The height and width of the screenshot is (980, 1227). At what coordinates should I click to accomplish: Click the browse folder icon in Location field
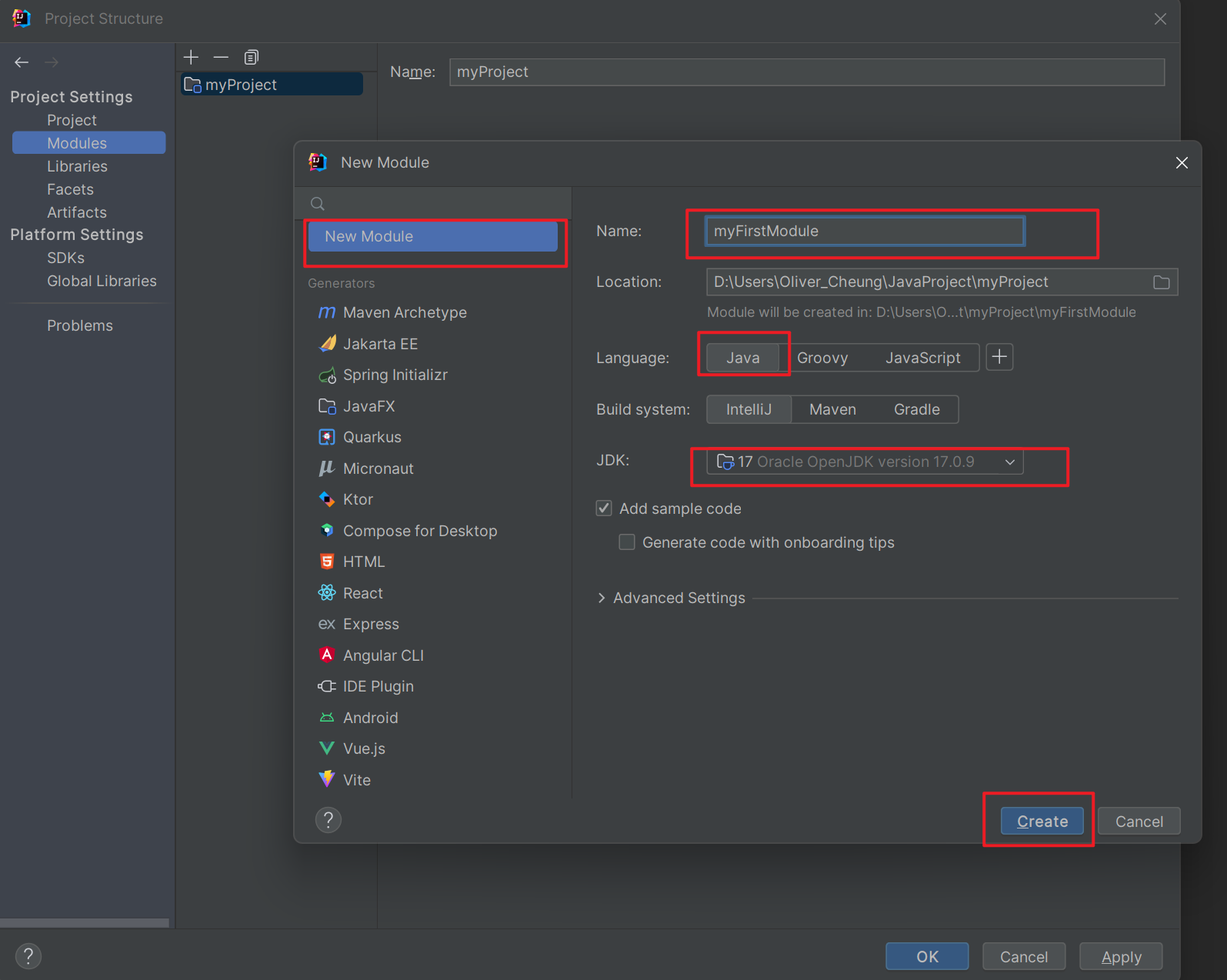coord(1162,282)
